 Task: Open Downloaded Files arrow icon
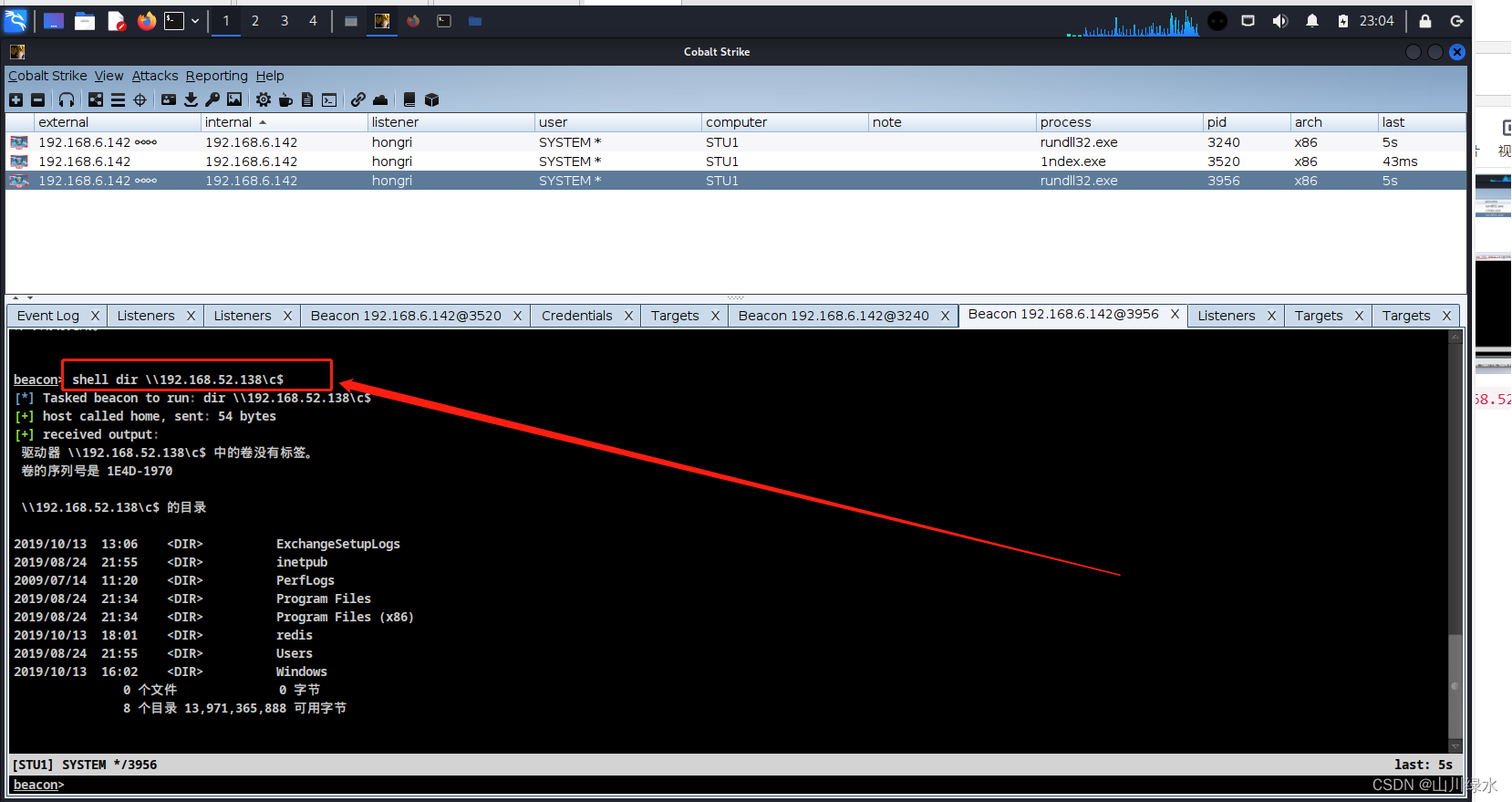pos(191,99)
